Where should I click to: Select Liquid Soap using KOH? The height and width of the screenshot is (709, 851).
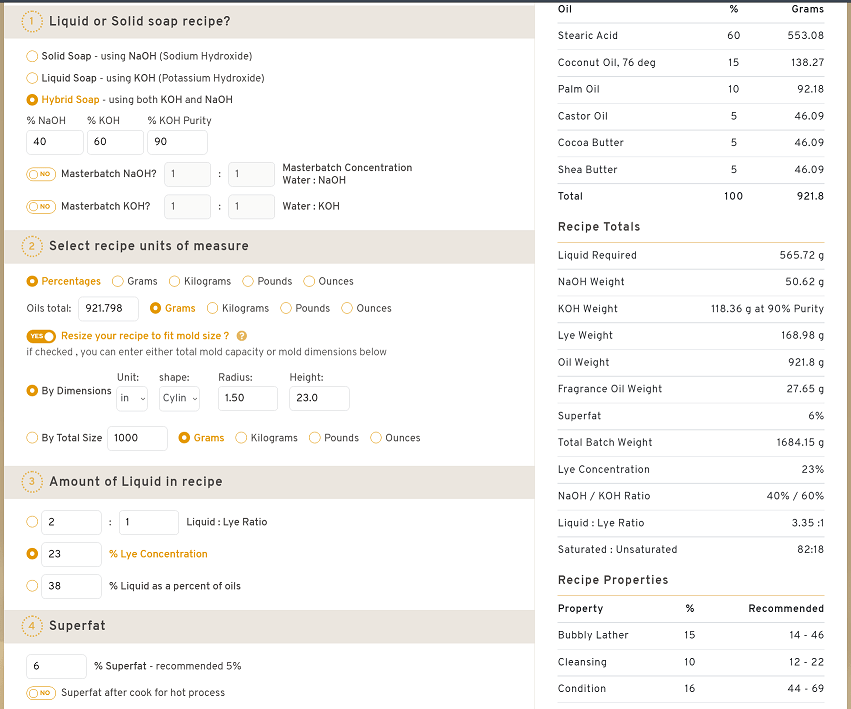32,78
